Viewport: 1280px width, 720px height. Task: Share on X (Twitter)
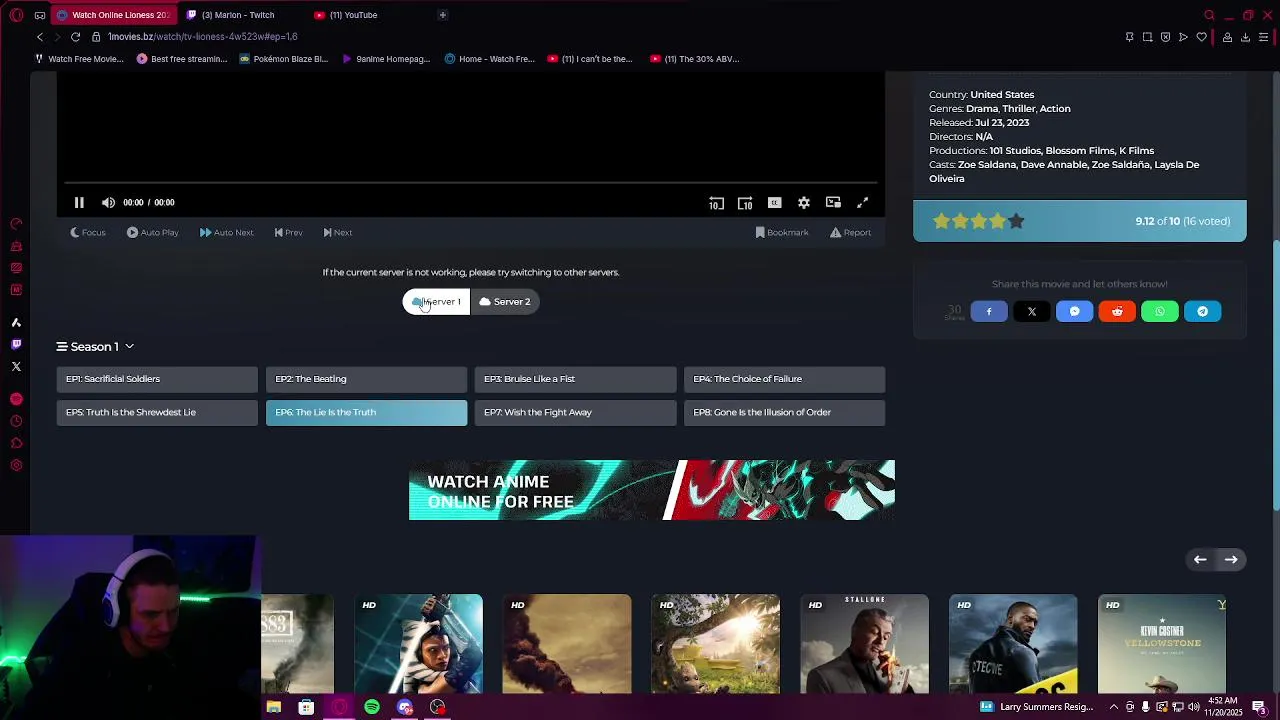tap(1032, 312)
